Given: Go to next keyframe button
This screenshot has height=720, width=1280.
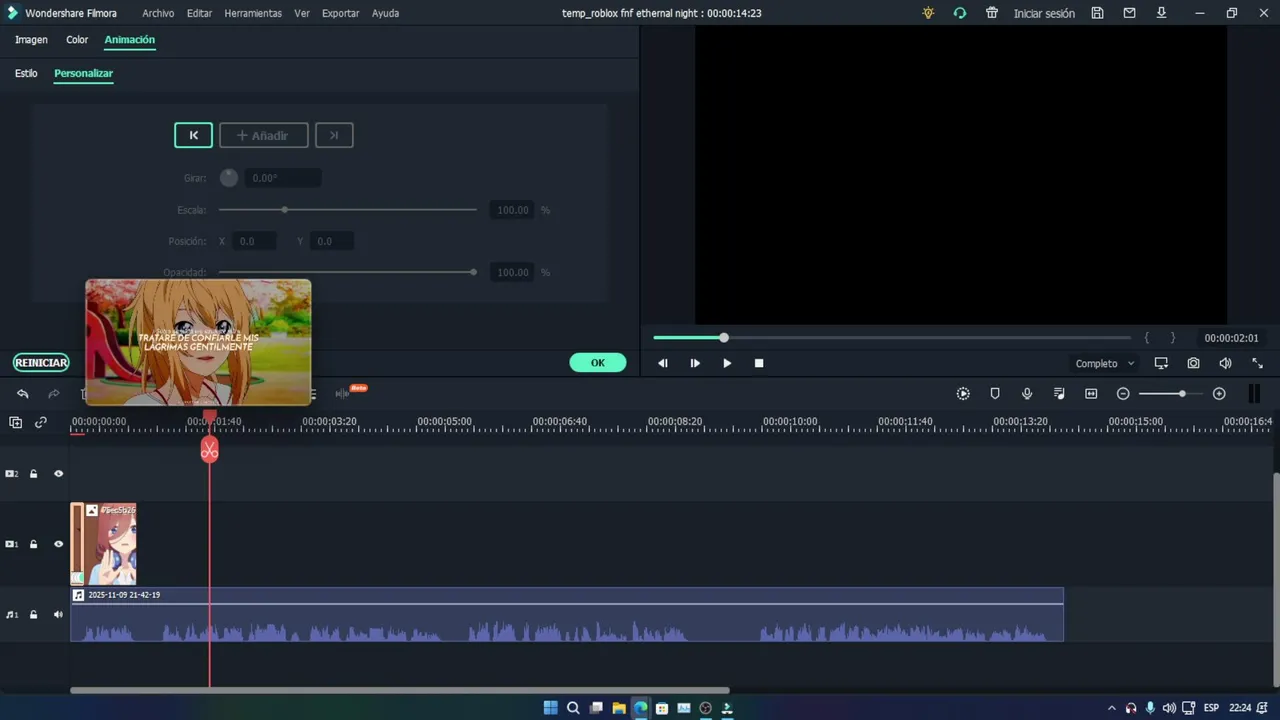Looking at the screenshot, I should pos(334,135).
